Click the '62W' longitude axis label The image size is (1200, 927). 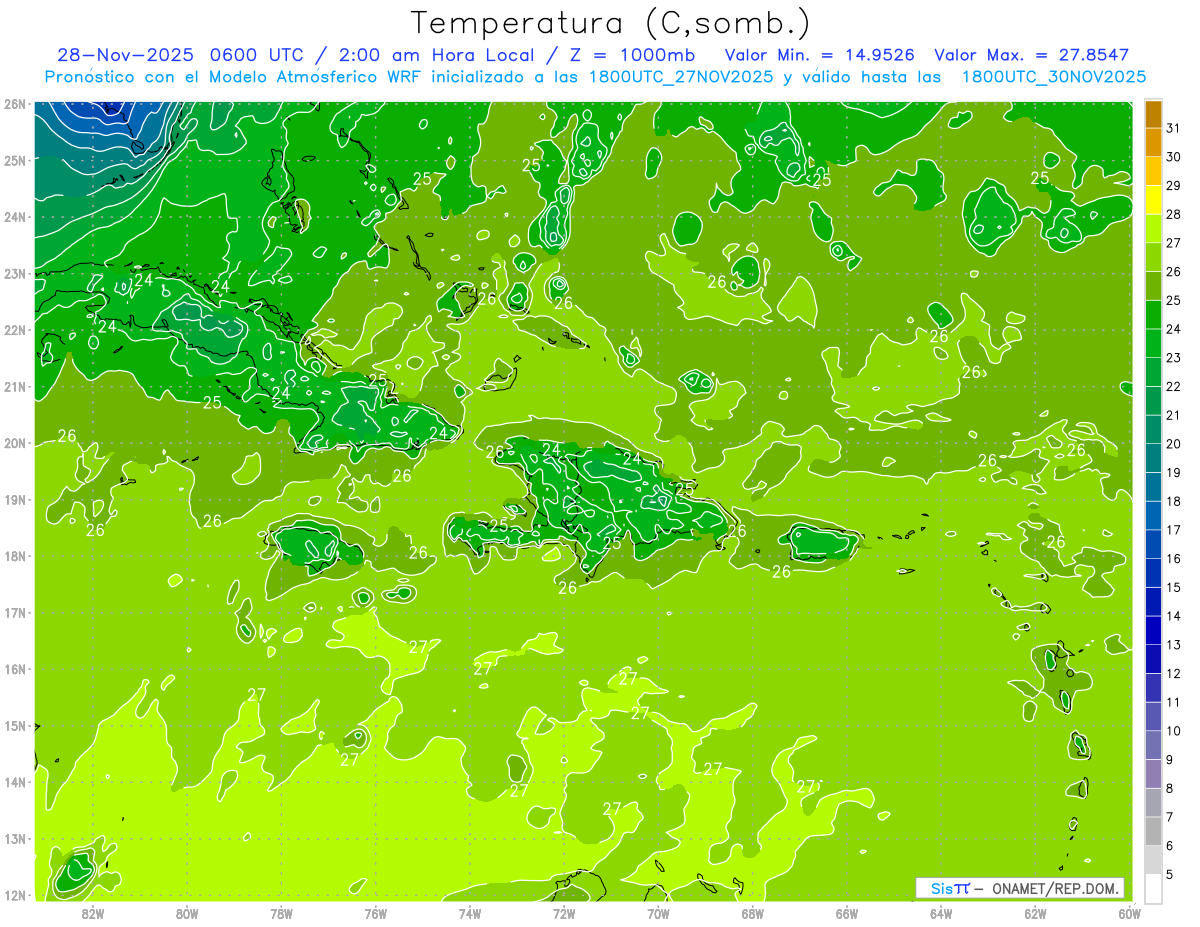click(x=1036, y=913)
